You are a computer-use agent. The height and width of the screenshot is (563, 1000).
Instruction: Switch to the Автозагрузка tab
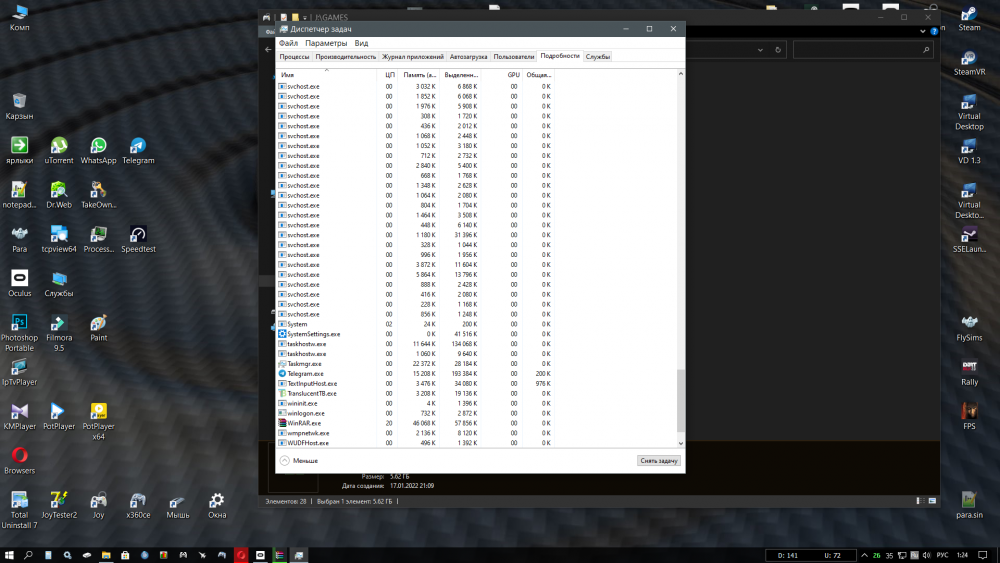(x=468, y=56)
